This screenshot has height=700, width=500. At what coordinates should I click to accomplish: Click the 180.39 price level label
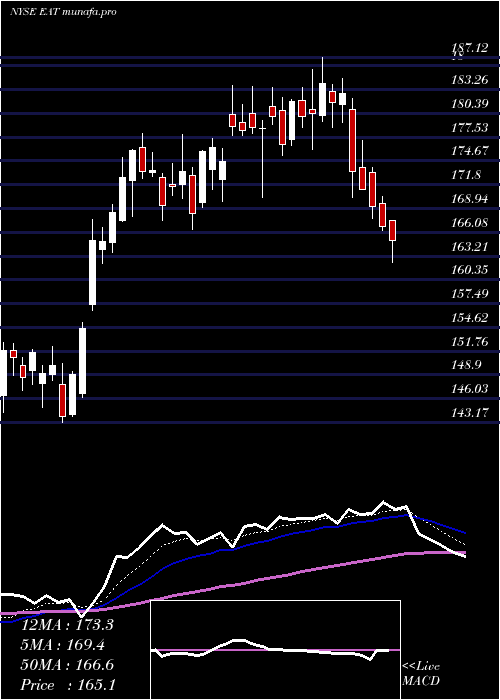tap(470, 104)
